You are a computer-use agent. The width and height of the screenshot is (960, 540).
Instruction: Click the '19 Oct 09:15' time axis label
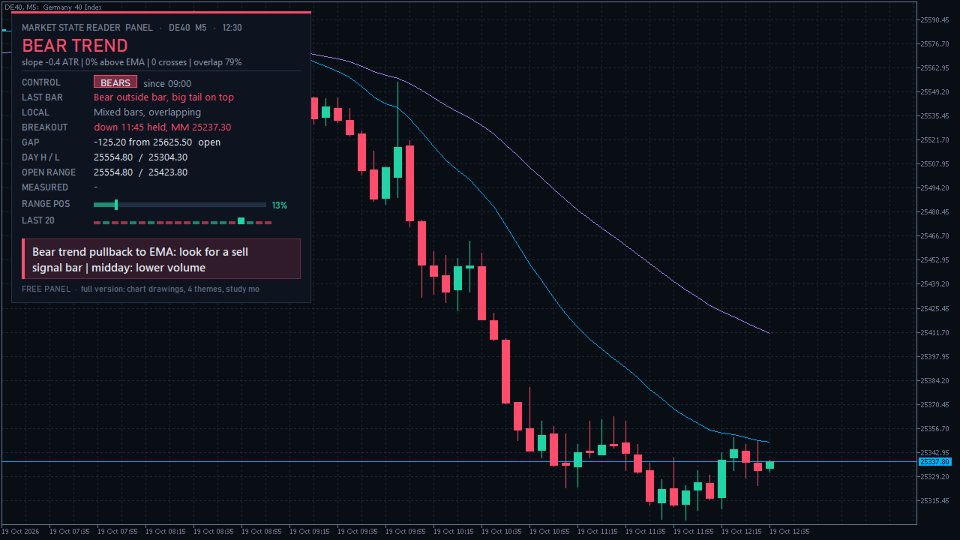(309, 531)
